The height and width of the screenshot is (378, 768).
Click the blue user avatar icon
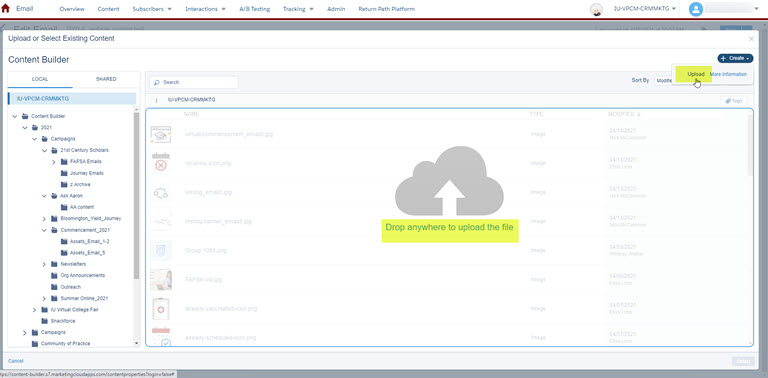click(696, 9)
